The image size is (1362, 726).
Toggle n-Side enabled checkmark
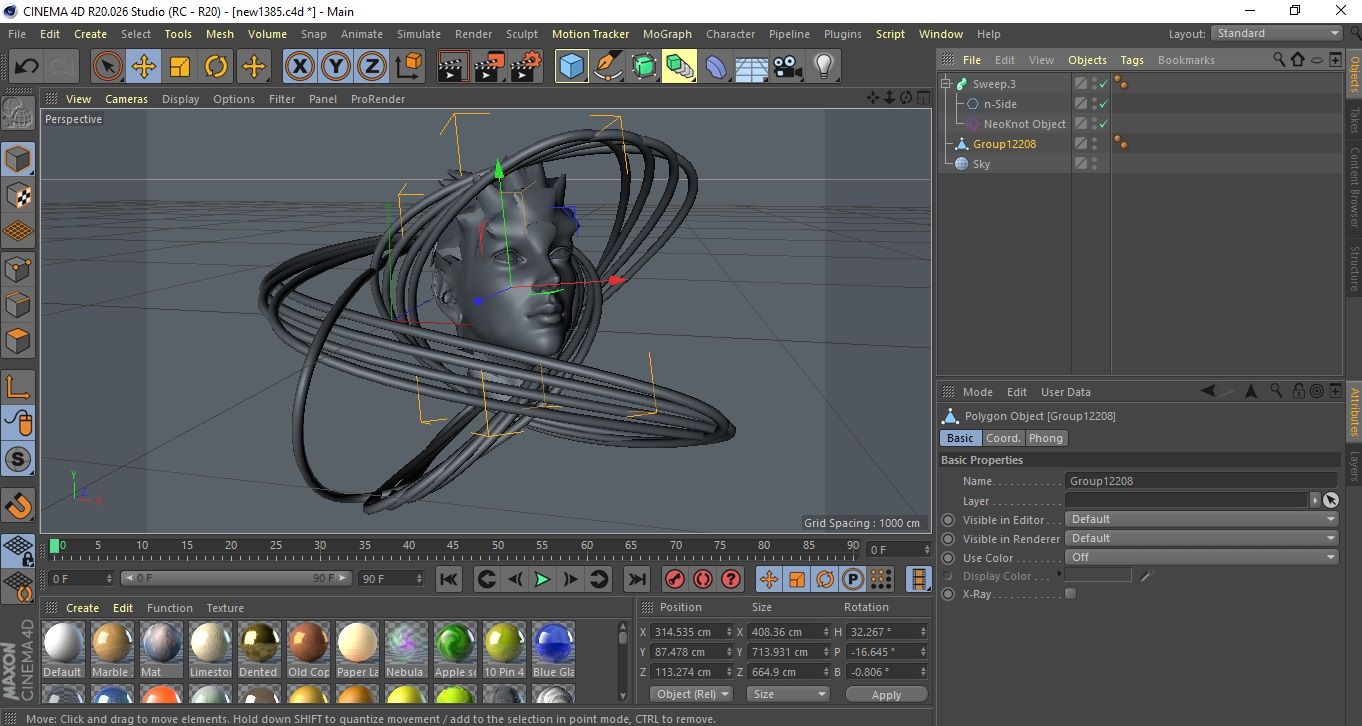1104,104
